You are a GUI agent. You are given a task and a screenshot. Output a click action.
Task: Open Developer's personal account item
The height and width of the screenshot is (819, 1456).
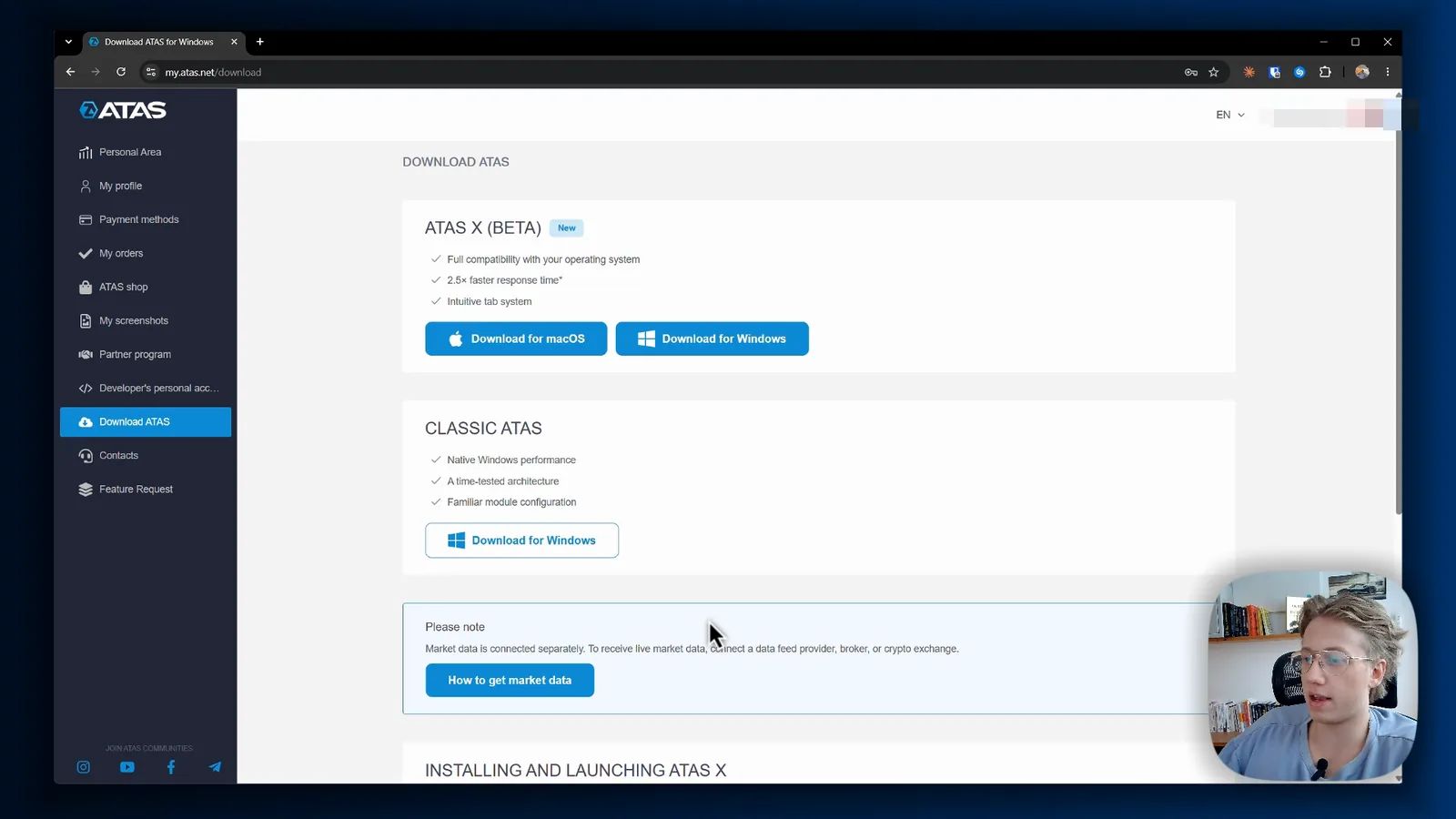[x=146, y=388]
